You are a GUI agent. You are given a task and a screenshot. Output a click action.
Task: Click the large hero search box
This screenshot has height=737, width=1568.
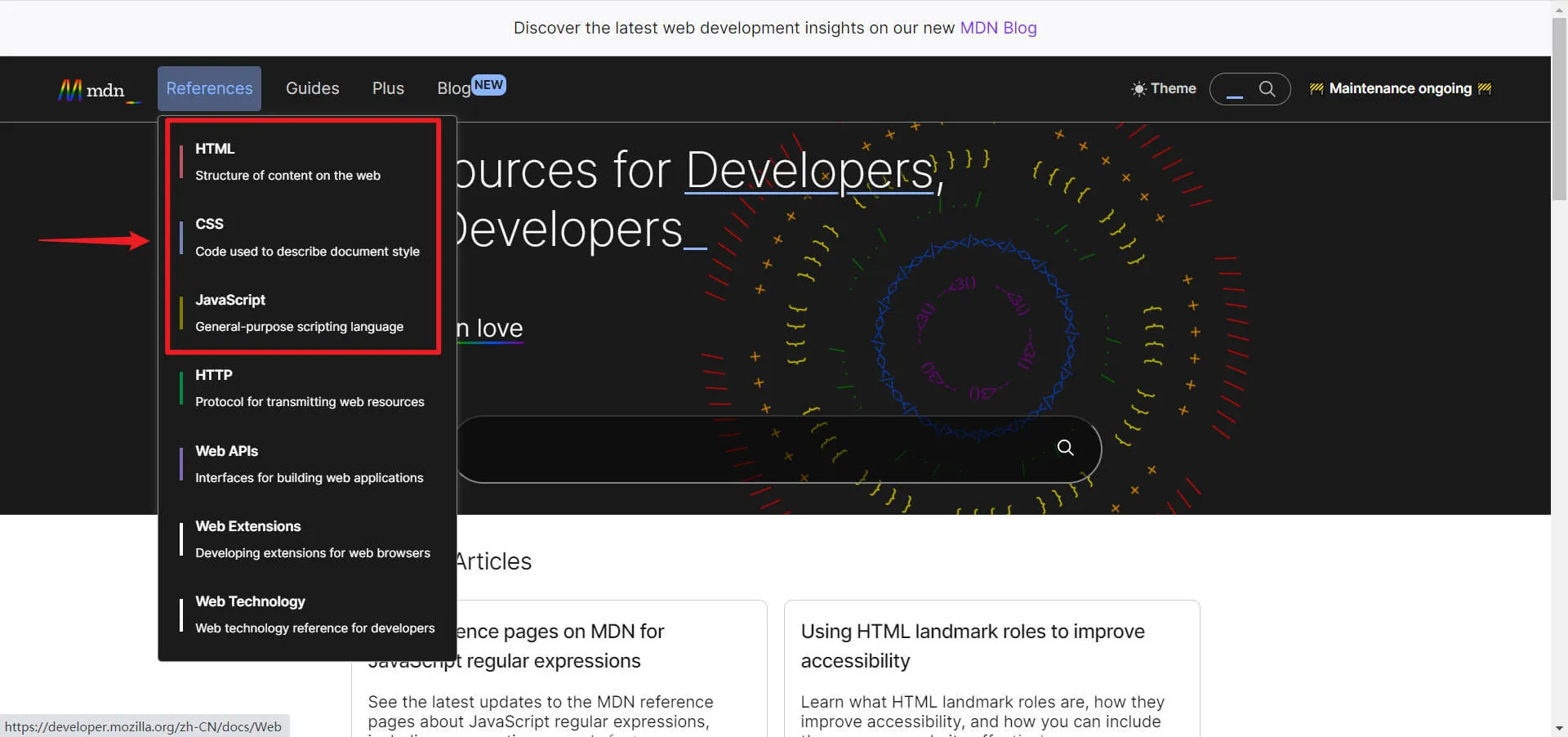click(778, 449)
